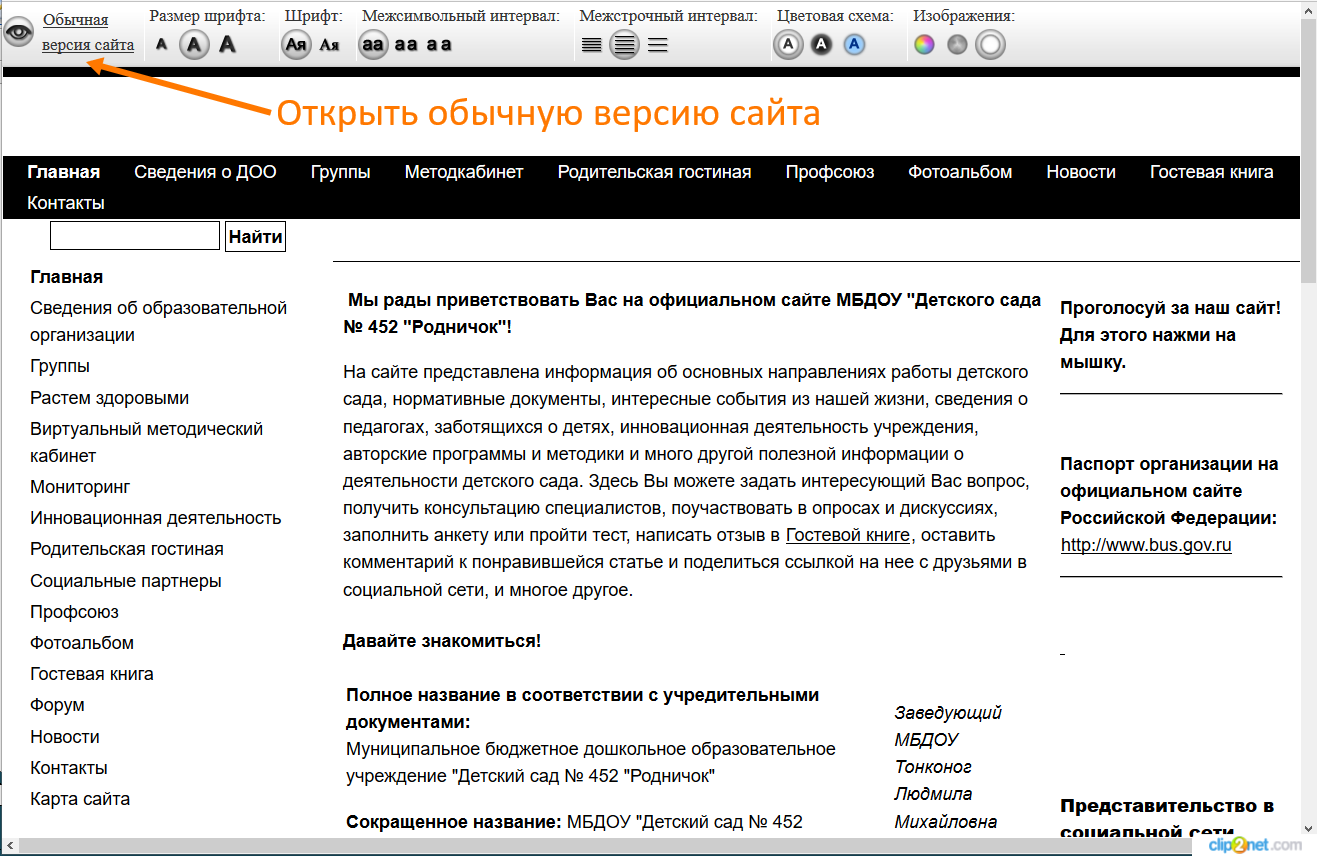Select the smallest font size icon
Screen dimensions: 1317x856
click(162, 44)
